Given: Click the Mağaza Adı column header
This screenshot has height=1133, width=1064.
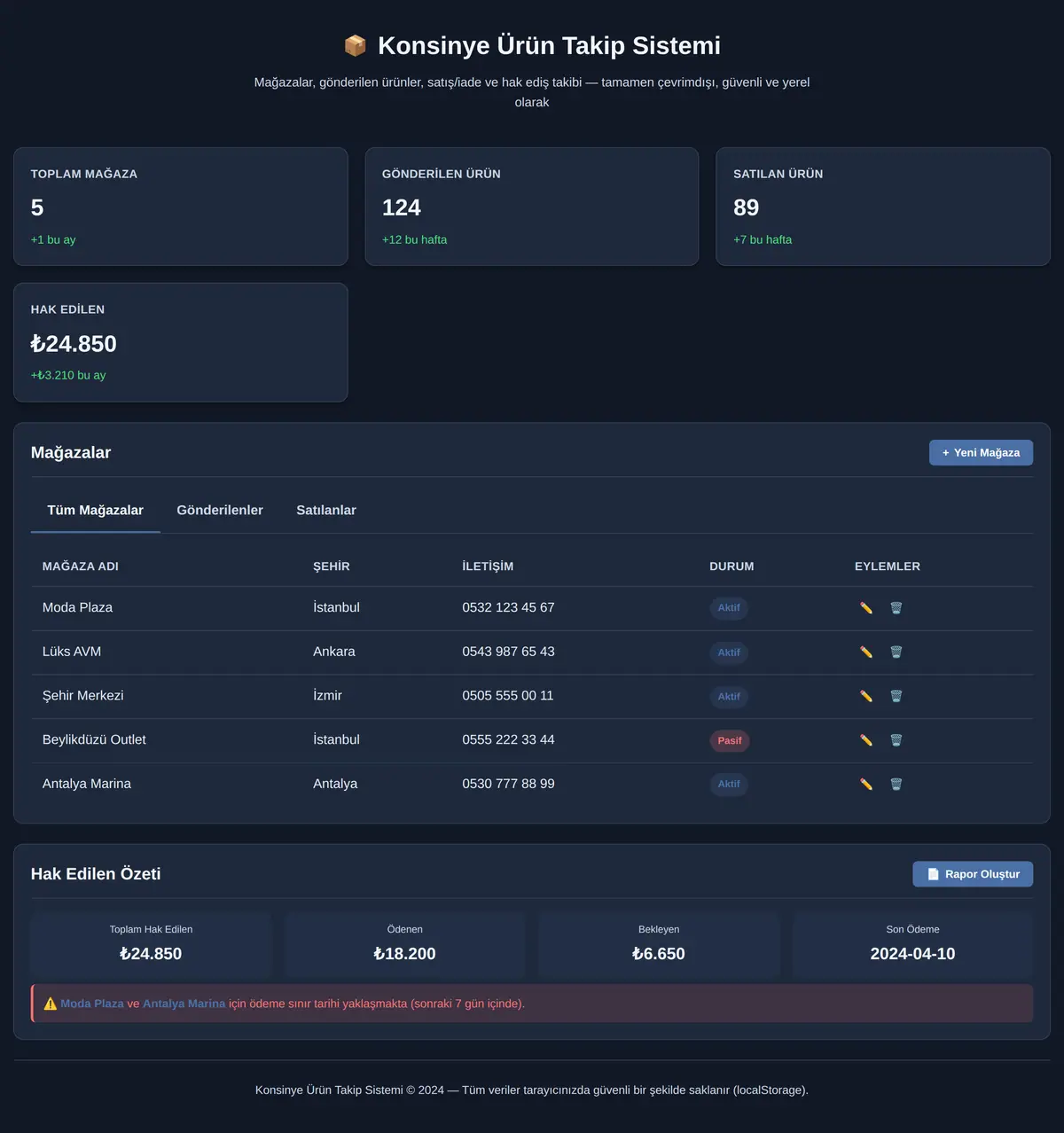Looking at the screenshot, I should 81,566.
